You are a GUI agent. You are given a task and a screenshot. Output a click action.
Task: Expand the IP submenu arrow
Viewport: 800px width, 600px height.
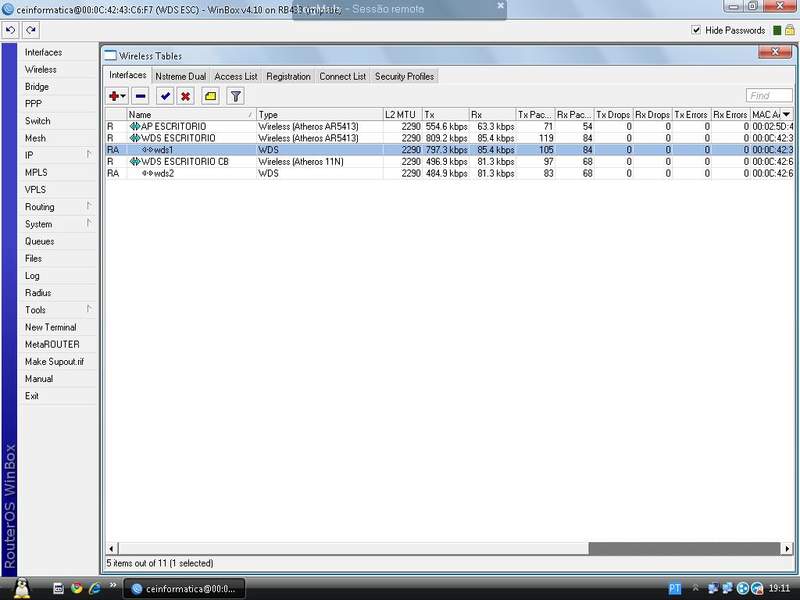point(89,155)
